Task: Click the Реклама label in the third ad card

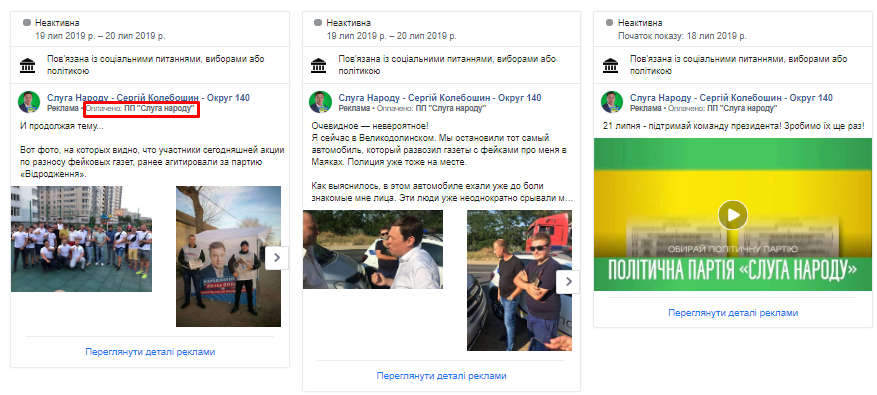Action: click(646, 109)
